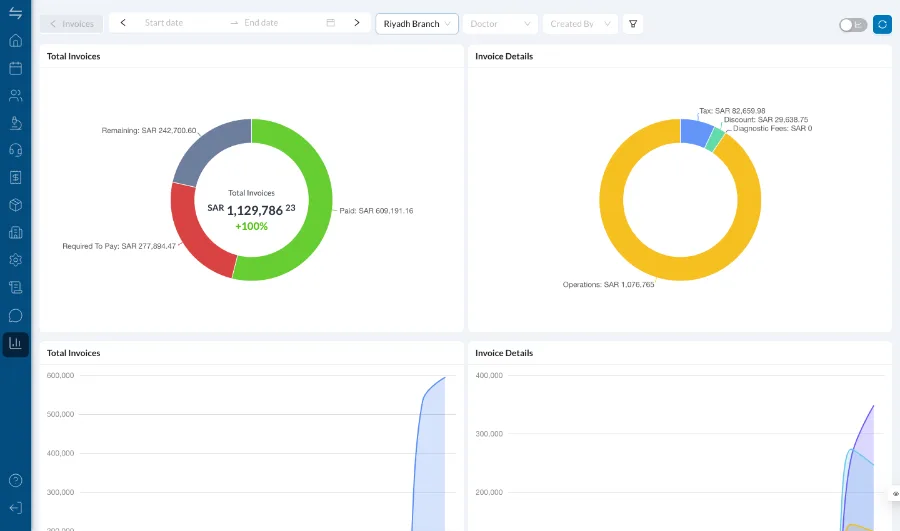Open the building branches icon in sidebar
This screenshot has width=900, height=531.
click(15, 232)
